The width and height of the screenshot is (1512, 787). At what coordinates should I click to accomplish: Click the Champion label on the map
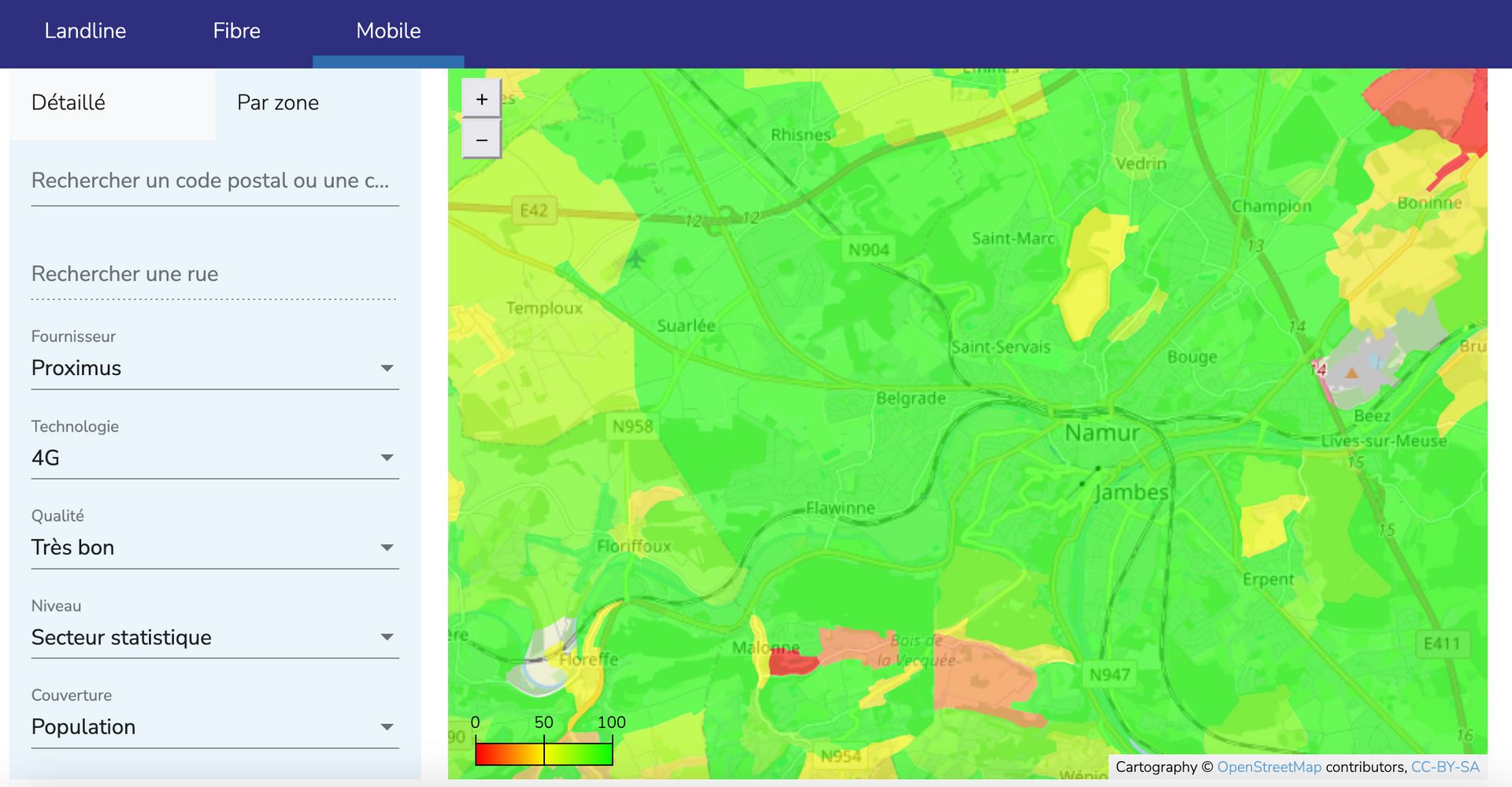coord(1272,206)
